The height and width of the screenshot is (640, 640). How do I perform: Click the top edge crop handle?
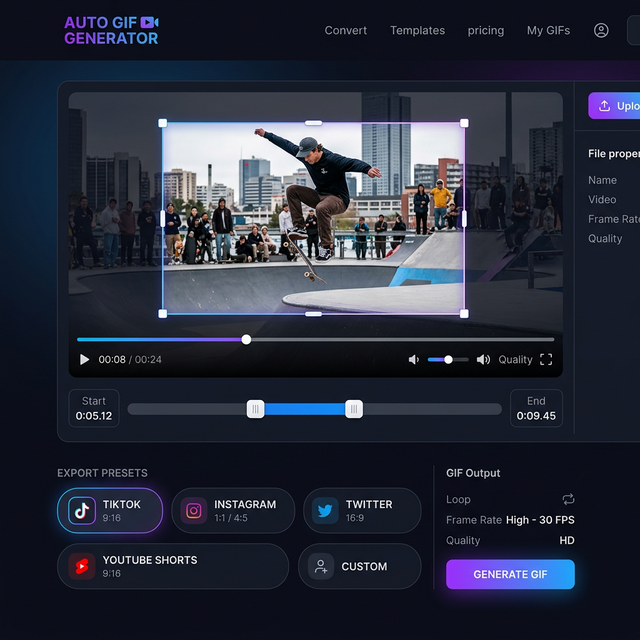coord(313,123)
